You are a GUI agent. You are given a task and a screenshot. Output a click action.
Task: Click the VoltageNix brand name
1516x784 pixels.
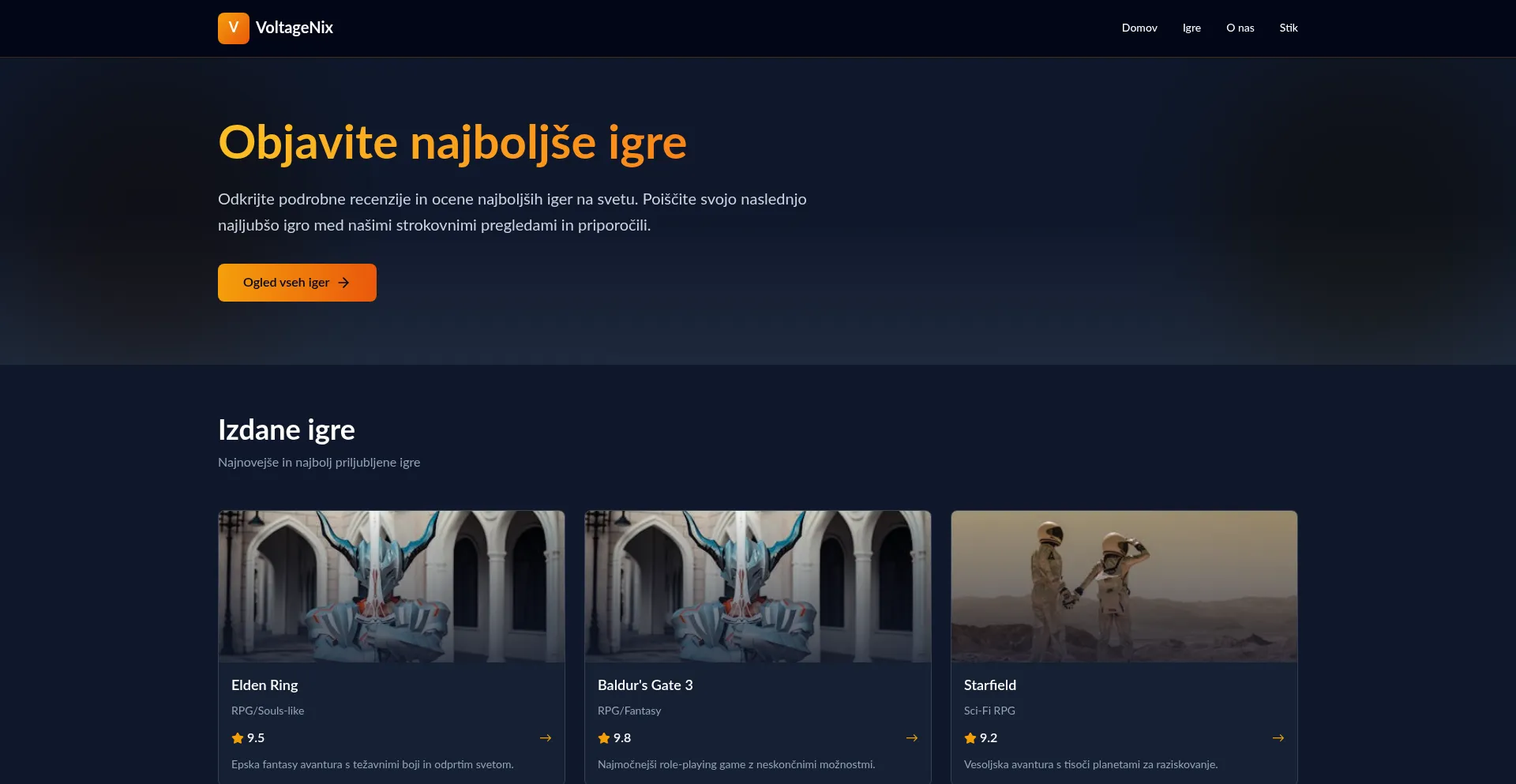coord(295,28)
